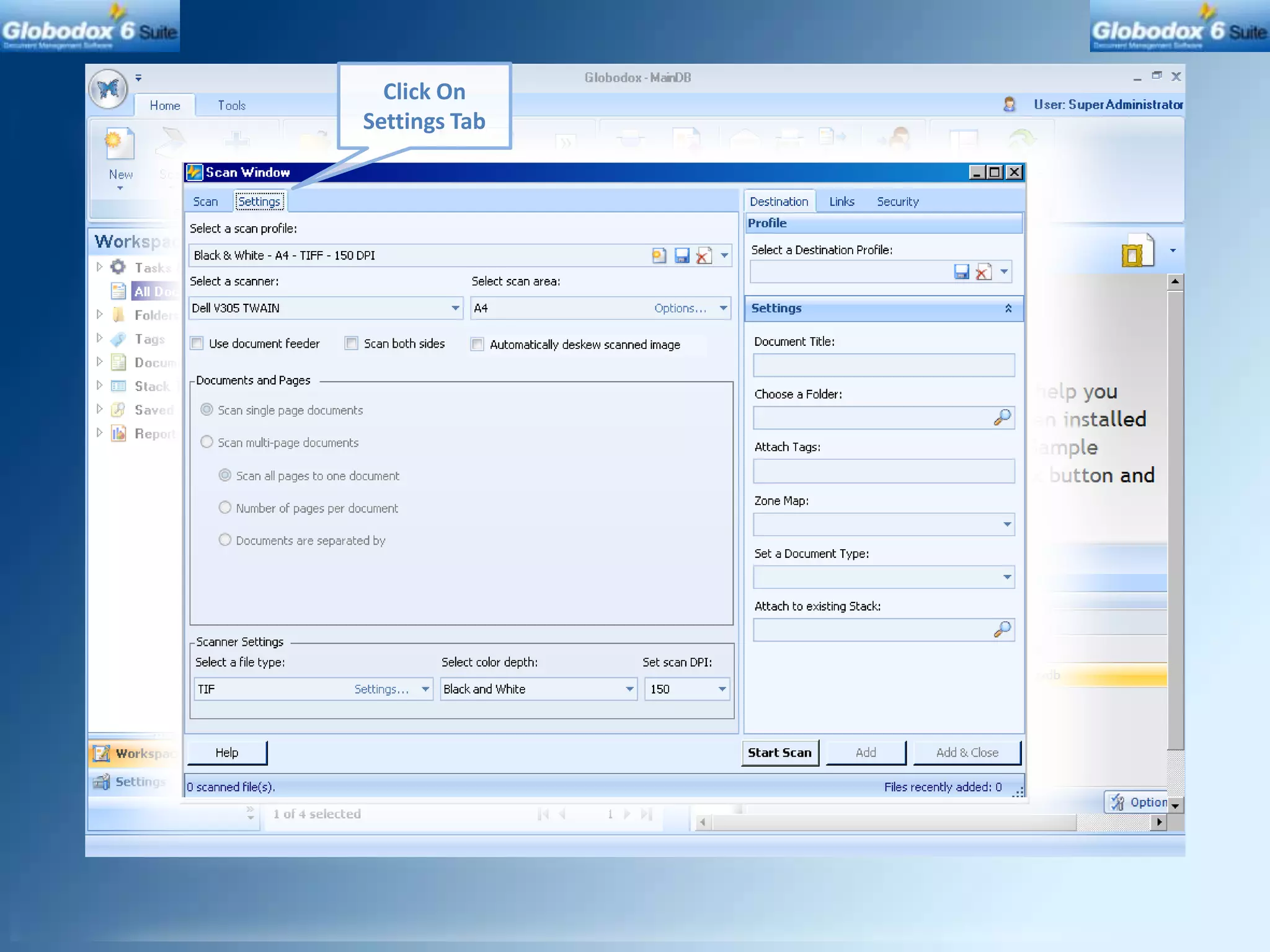Delete the destination profile icon

(x=984, y=271)
